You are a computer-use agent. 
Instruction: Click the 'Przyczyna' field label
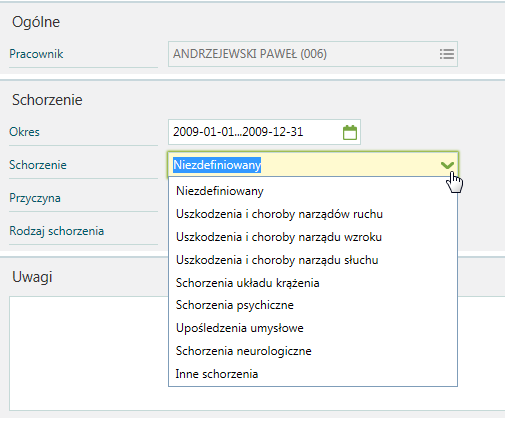(35, 198)
